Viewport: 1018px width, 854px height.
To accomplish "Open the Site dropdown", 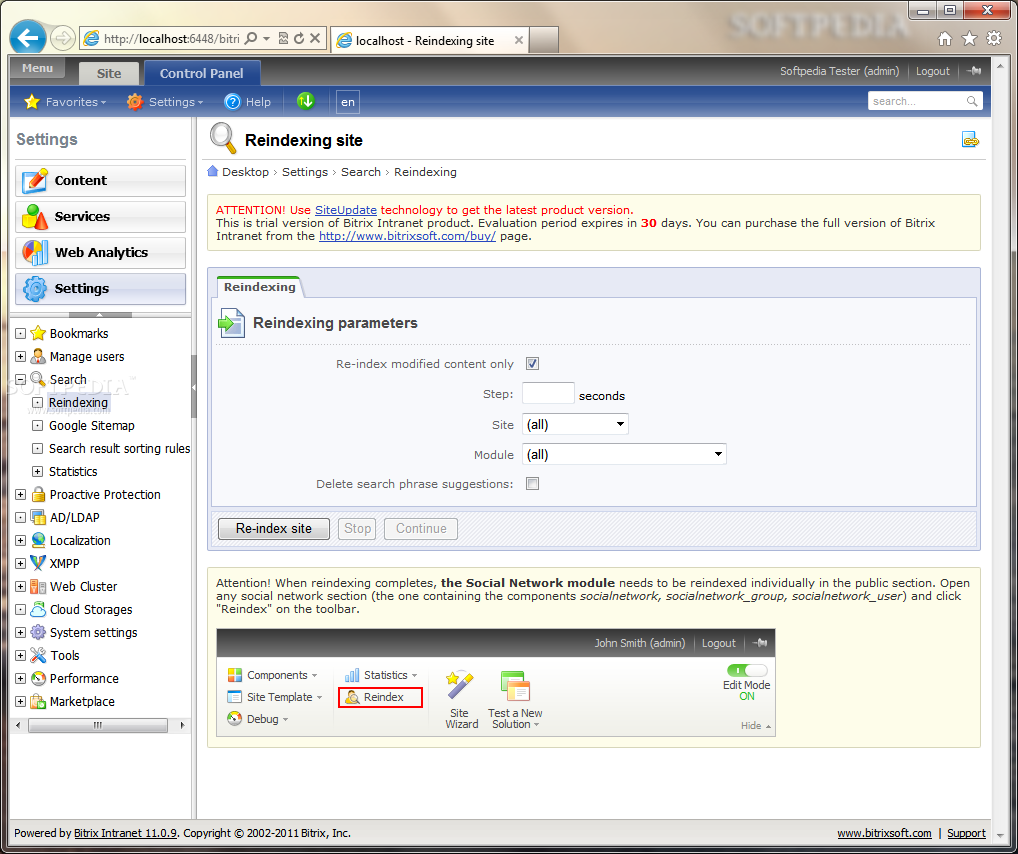I will pos(575,425).
